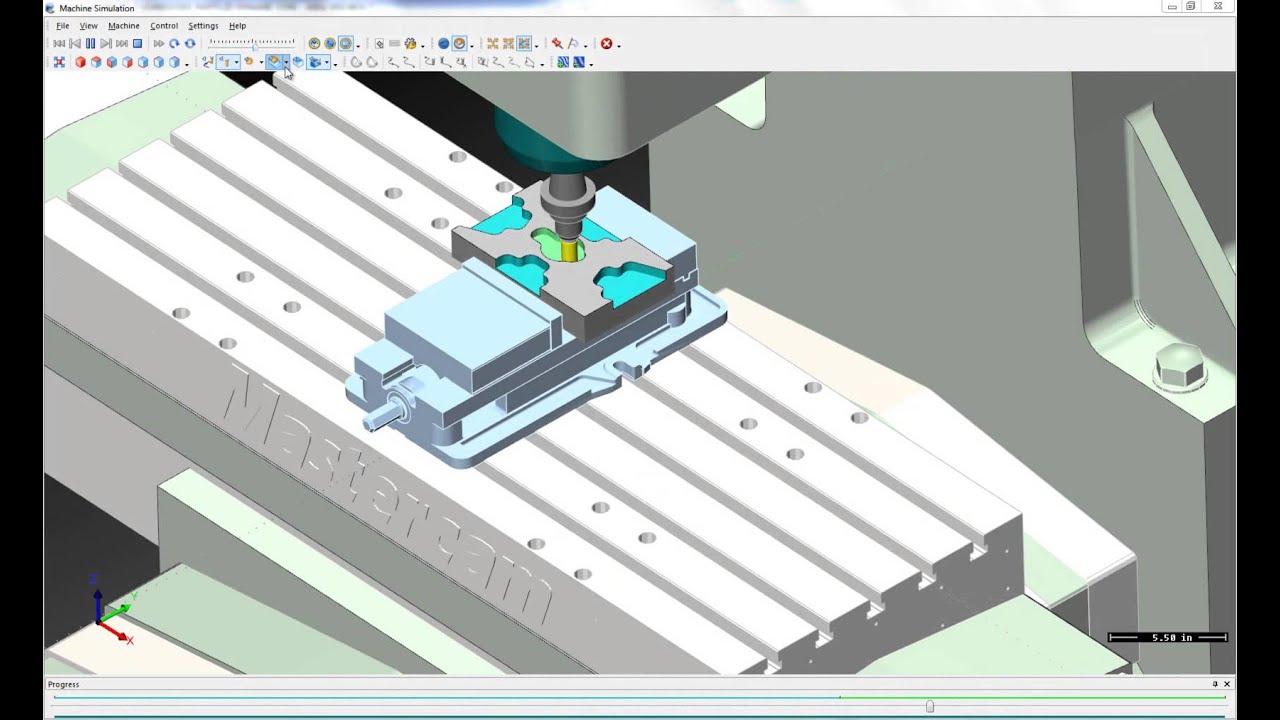Viewport: 1280px width, 720px height.
Task: Step one move backward
Action: 75,44
